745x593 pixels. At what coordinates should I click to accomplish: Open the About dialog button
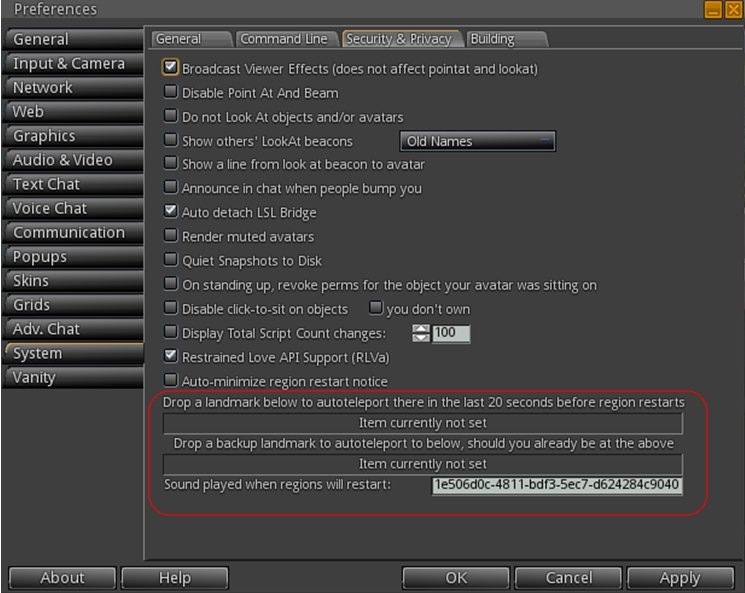click(x=62, y=577)
